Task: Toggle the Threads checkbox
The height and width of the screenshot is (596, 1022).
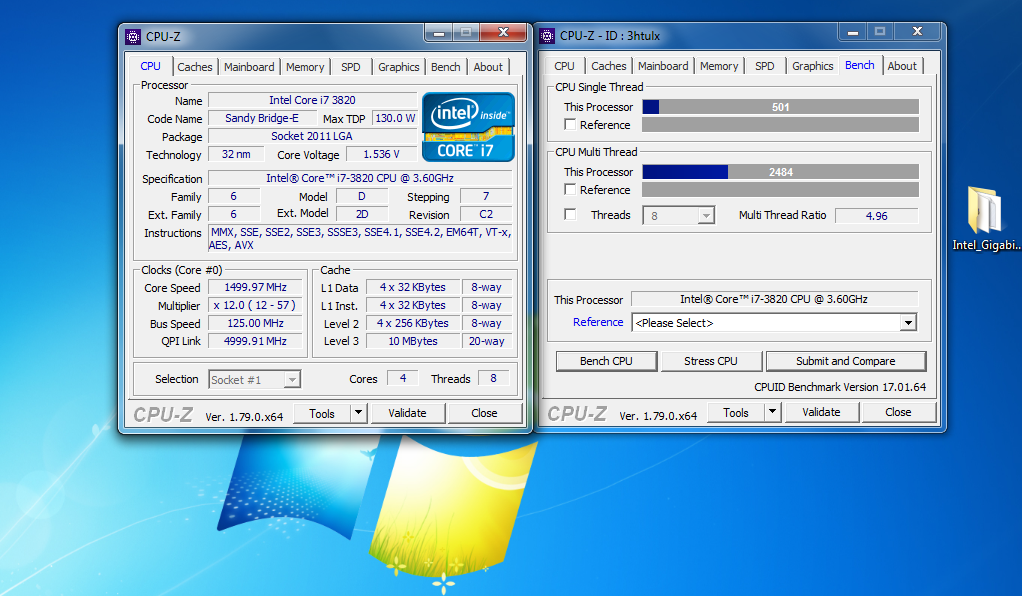Action: (570, 215)
